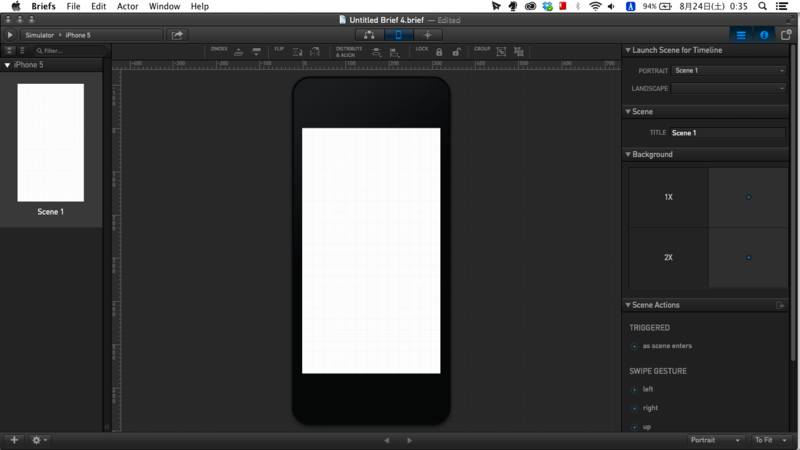Collapse Launch Scene for Timeline section
800x450 pixels.
pos(628,50)
